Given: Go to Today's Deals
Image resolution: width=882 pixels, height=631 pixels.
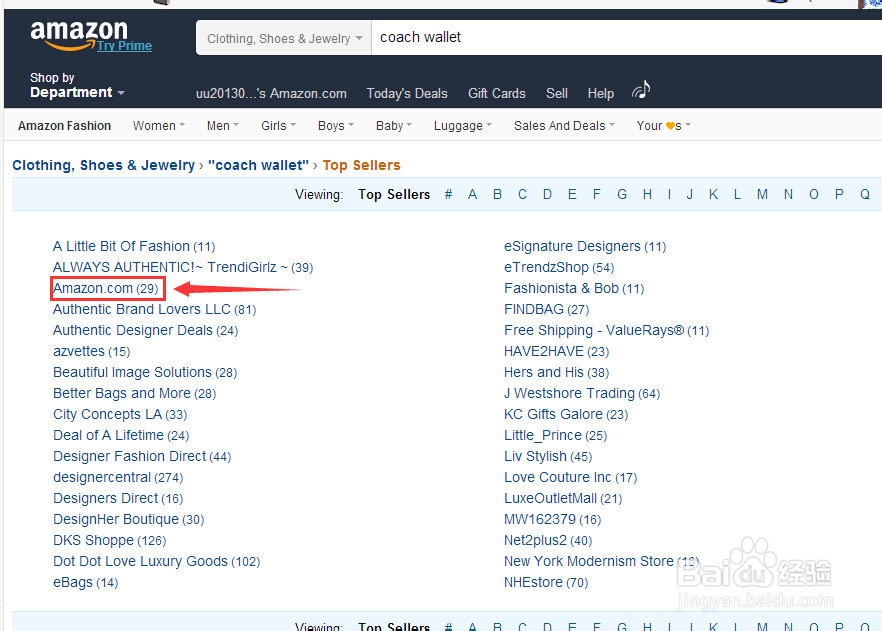Looking at the screenshot, I should (407, 93).
